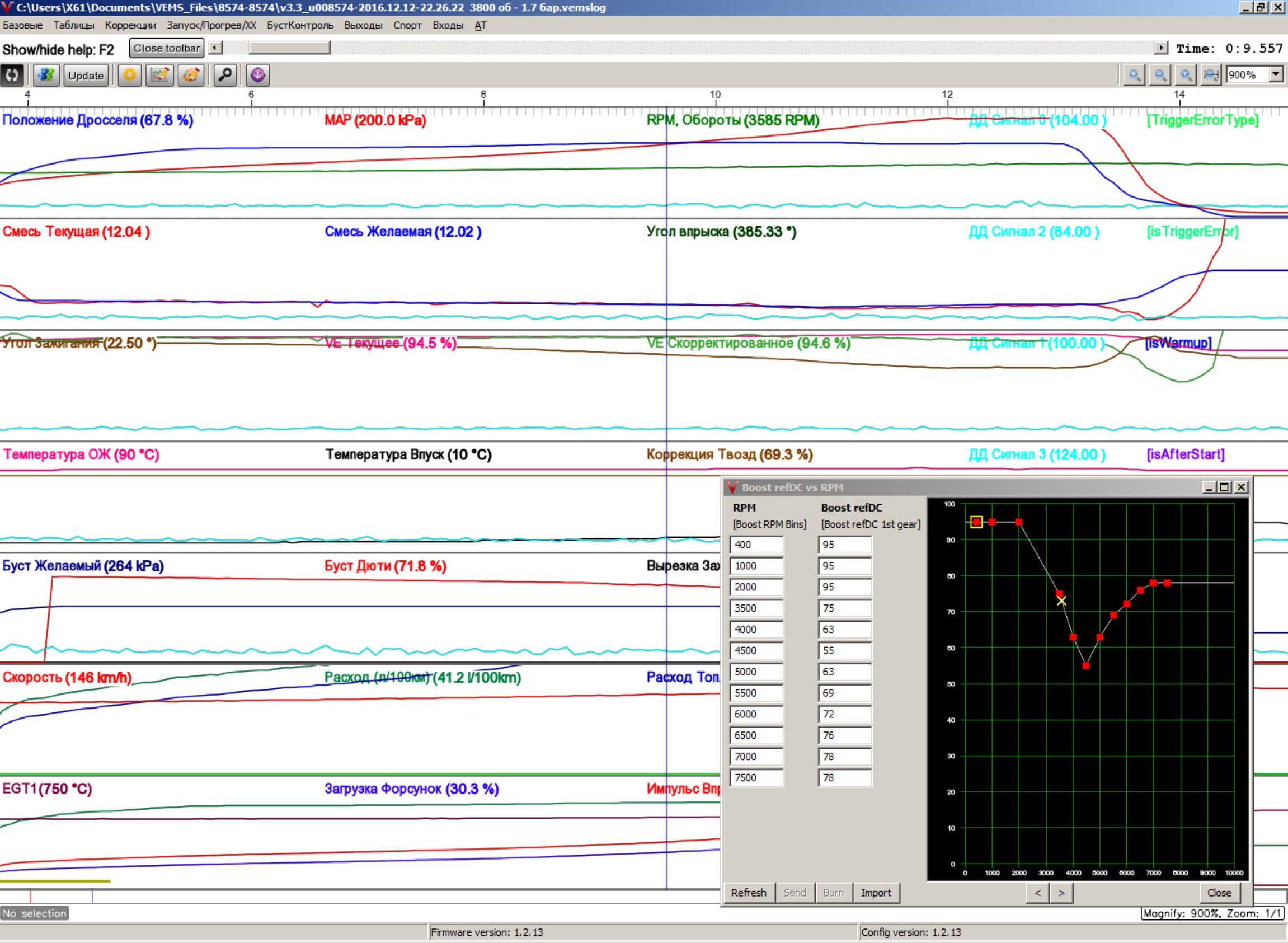Expand the 900% zoom level dropdown
Viewport: 1288px width, 943px height.
tap(1276, 75)
